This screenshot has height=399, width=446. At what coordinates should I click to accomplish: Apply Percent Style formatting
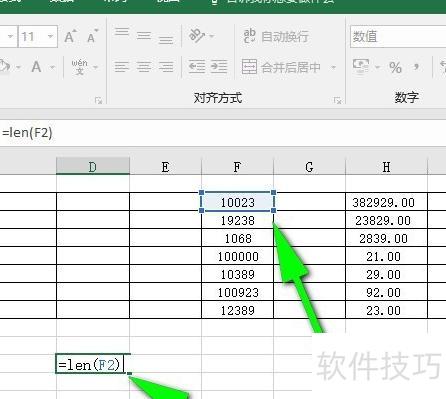point(395,67)
